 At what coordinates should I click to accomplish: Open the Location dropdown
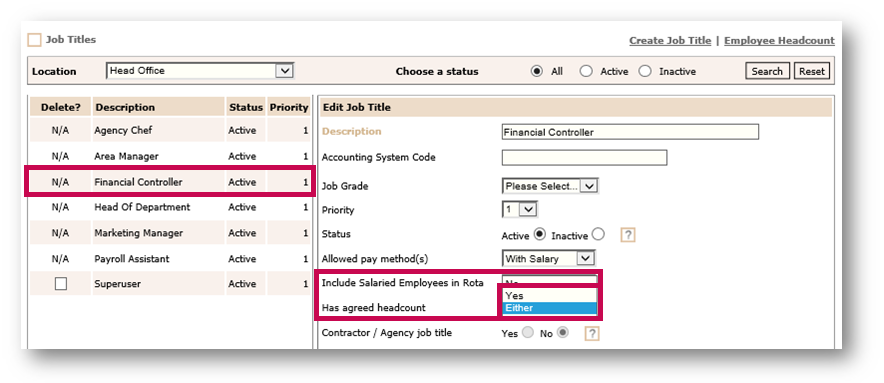click(200, 71)
